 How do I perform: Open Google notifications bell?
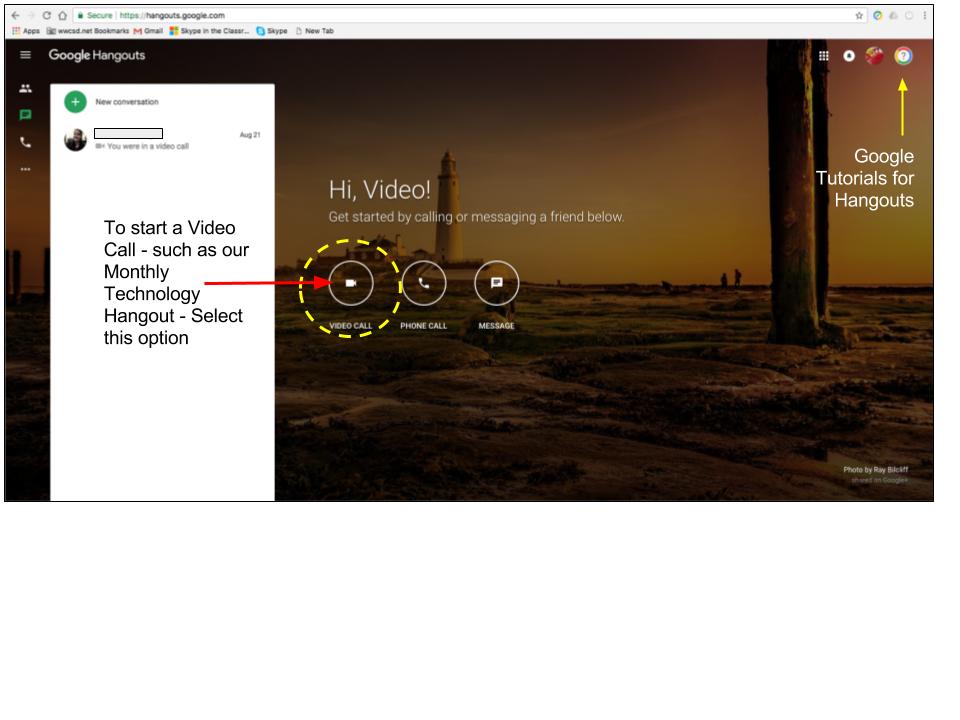(849, 56)
